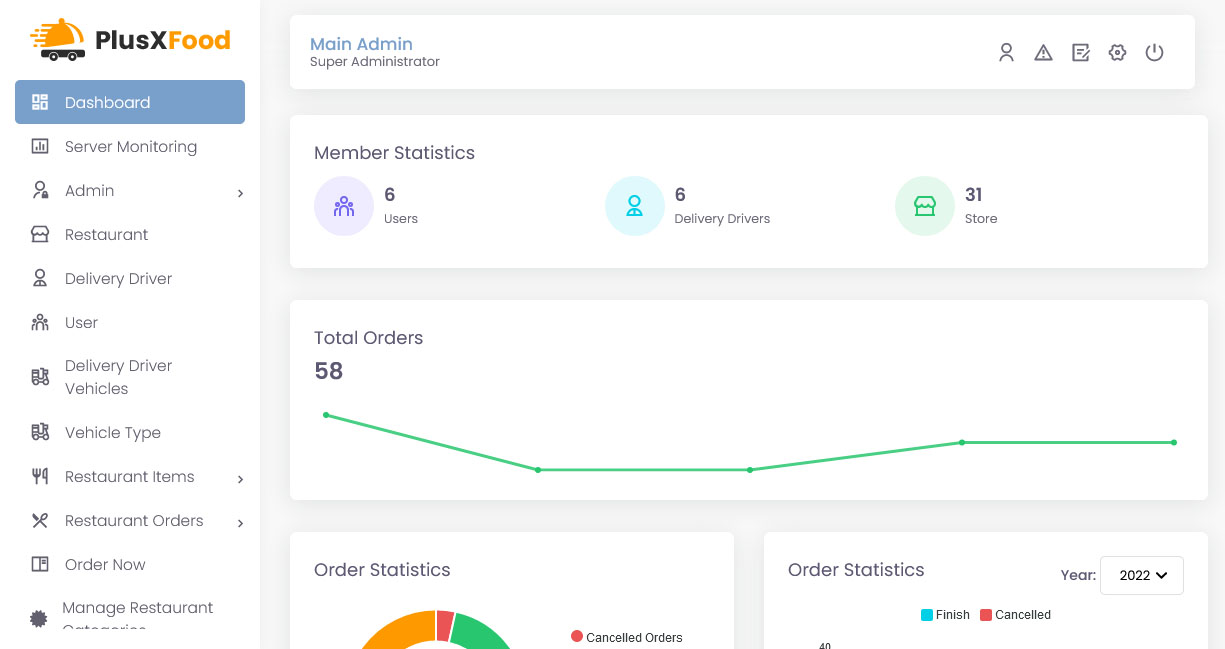Click the Manage Restaurant Categories gear icon
This screenshot has height=649, width=1225.
[39, 619]
